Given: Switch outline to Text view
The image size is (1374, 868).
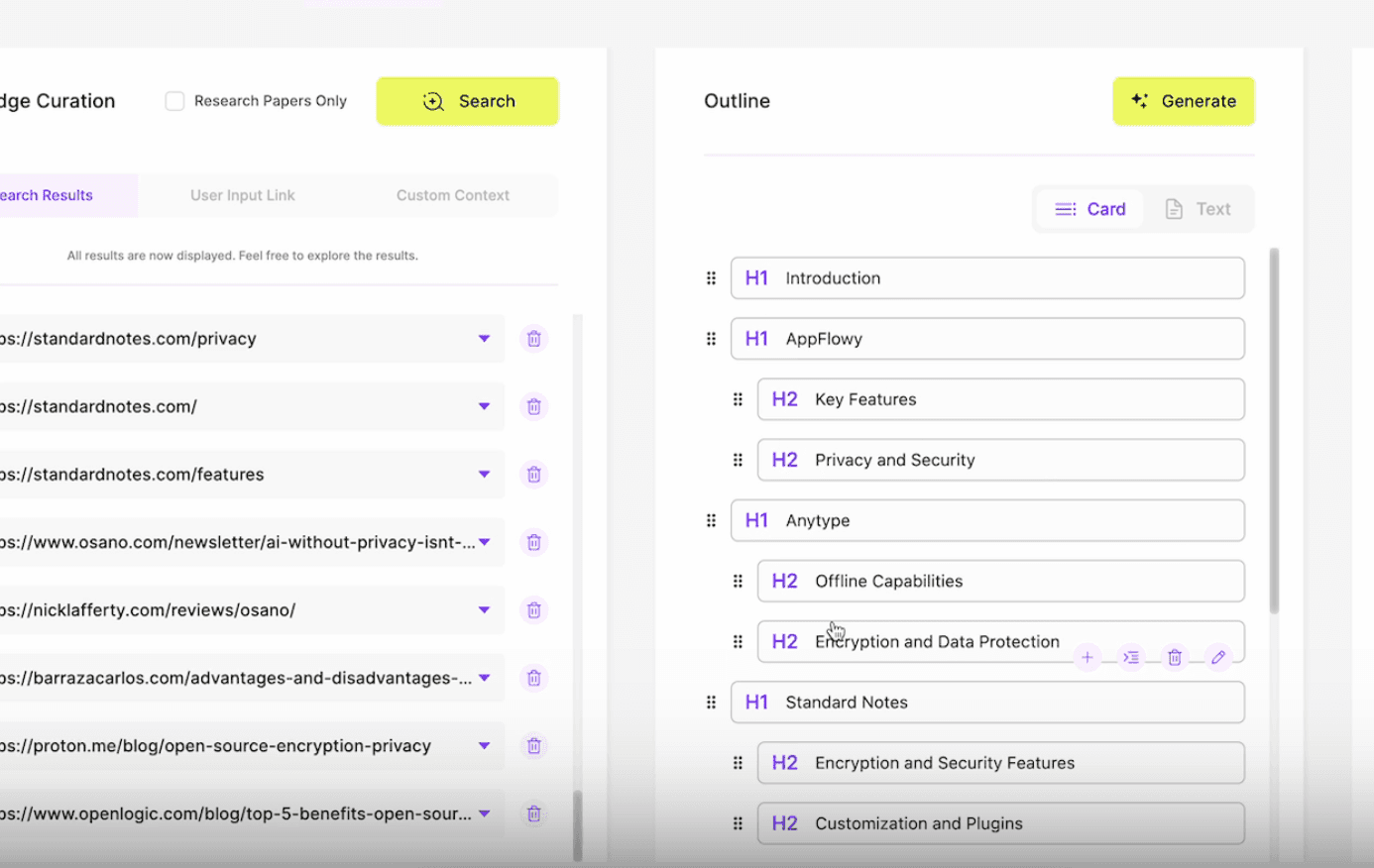Looking at the screenshot, I should pos(1198,209).
